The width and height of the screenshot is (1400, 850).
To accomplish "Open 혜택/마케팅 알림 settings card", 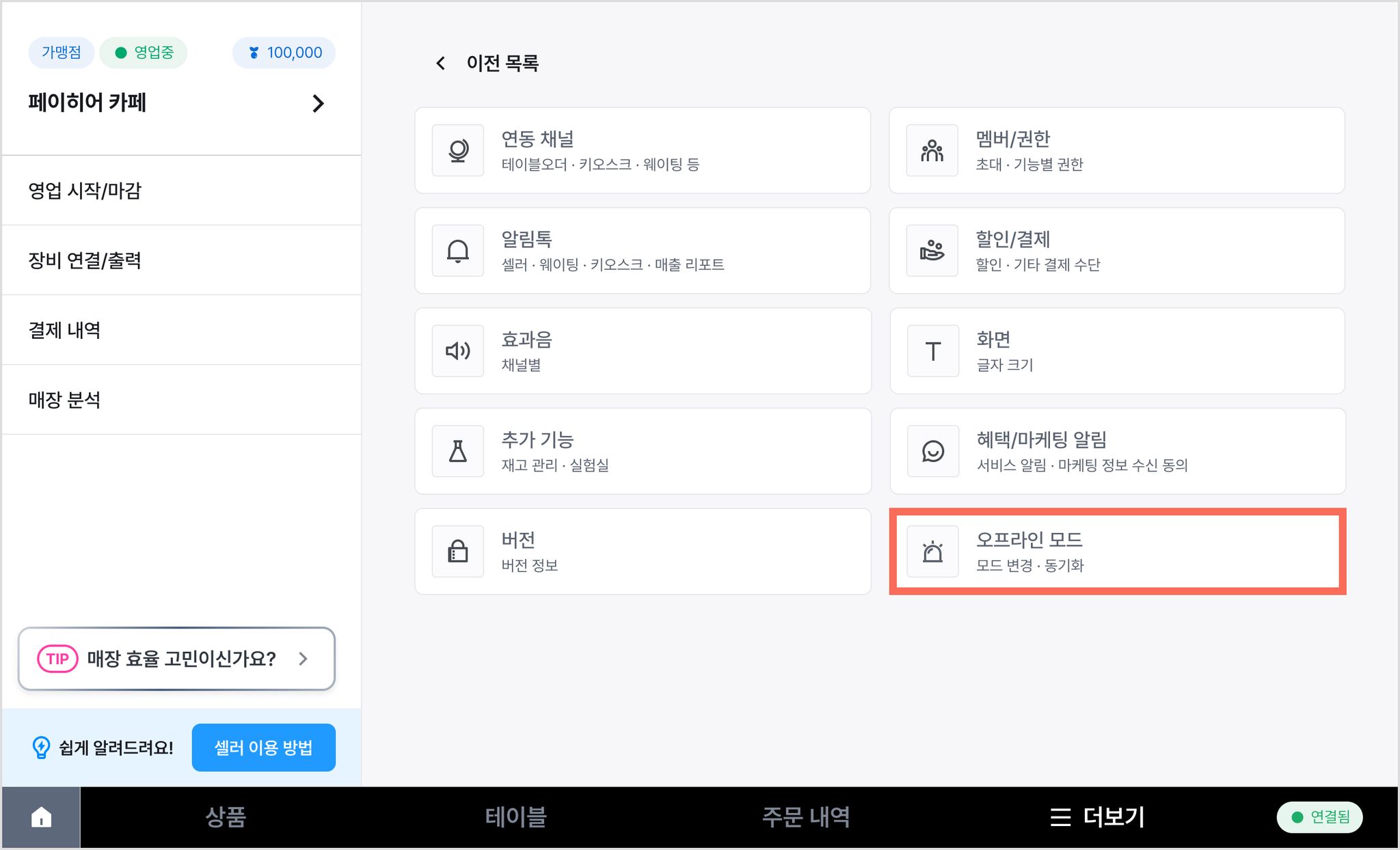I will click(1117, 451).
